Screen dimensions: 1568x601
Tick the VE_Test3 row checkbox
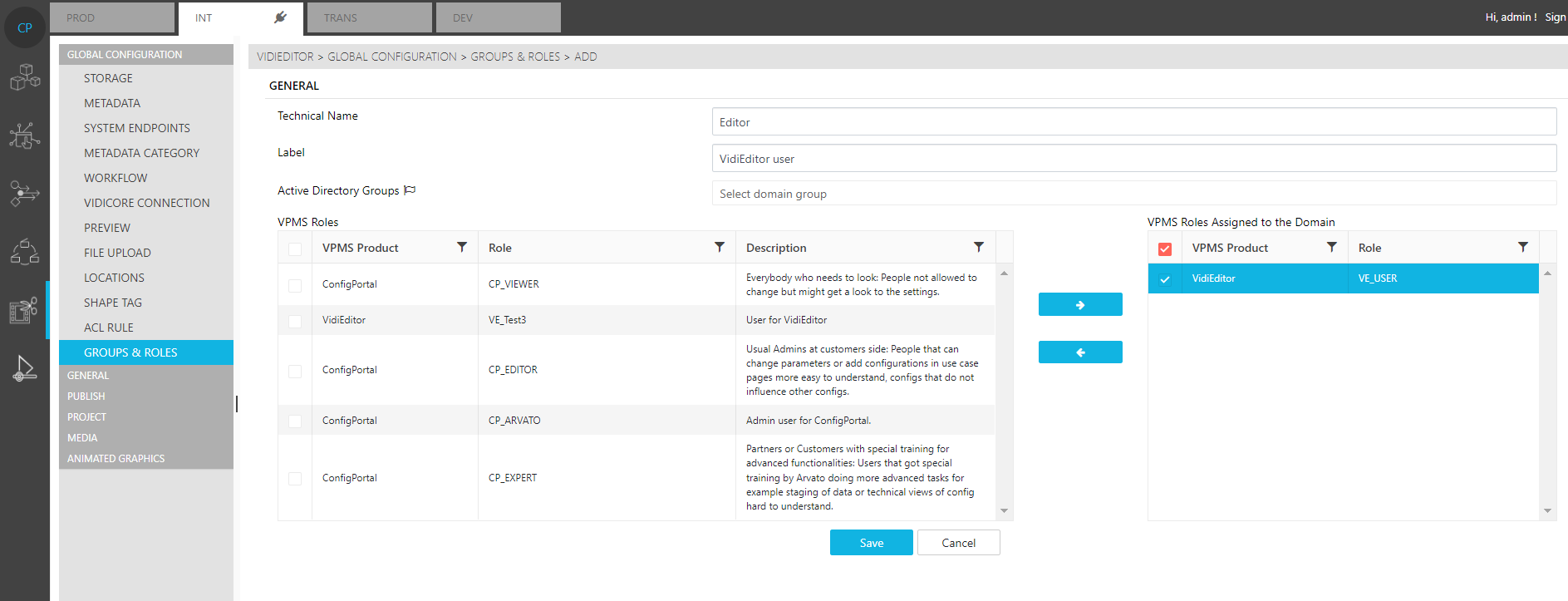coord(295,321)
